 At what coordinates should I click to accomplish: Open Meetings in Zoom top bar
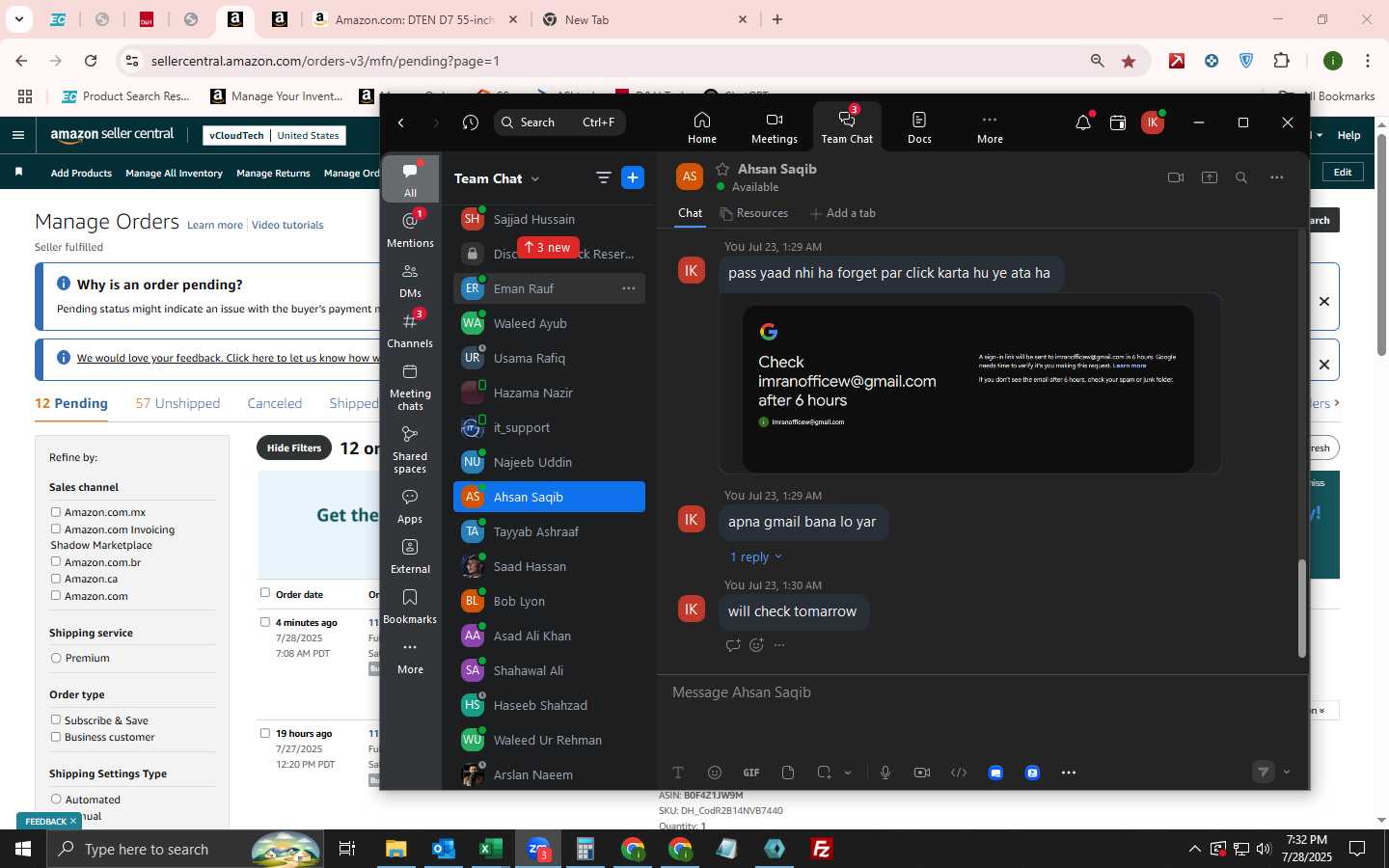click(774, 127)
